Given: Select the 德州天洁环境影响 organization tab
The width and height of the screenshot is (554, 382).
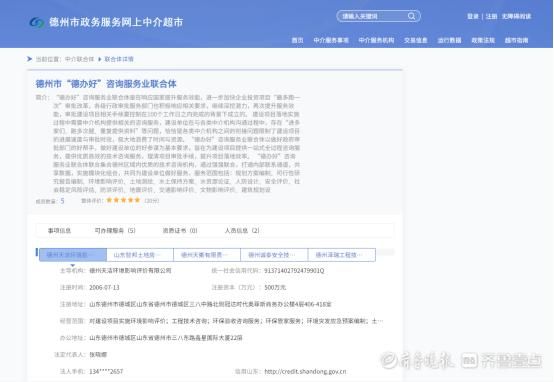Looking at the screenshot, I should pyautogui.click(x=73, y=255).
